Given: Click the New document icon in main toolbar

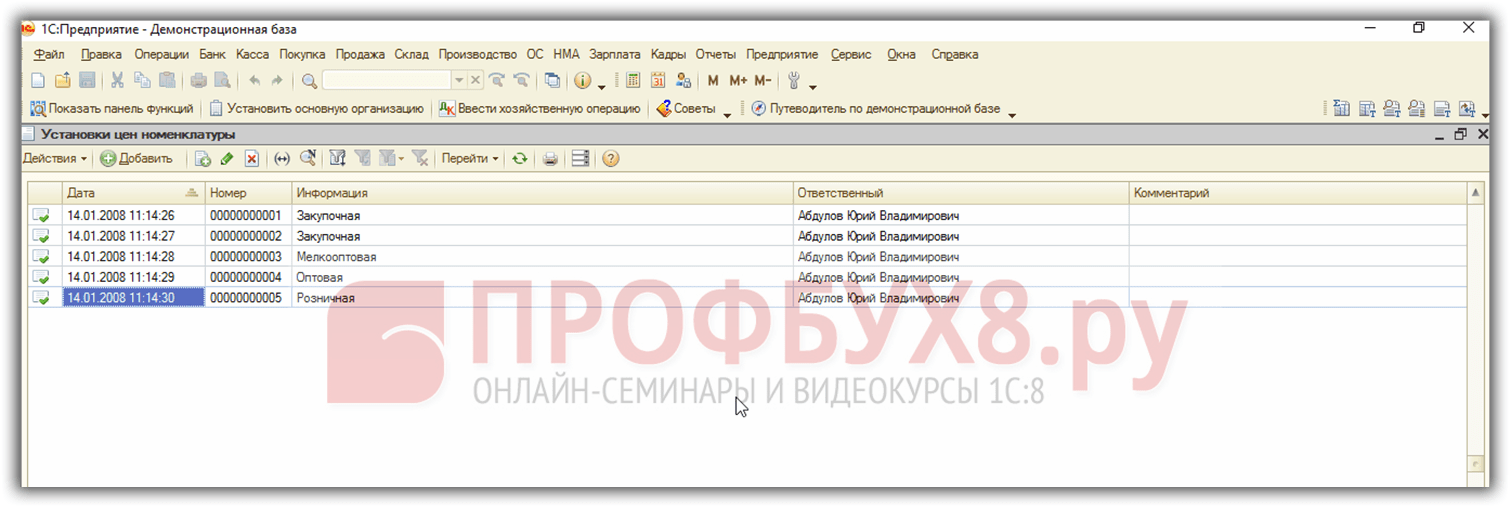Looking at the screenshot, I should click(37, 81).
